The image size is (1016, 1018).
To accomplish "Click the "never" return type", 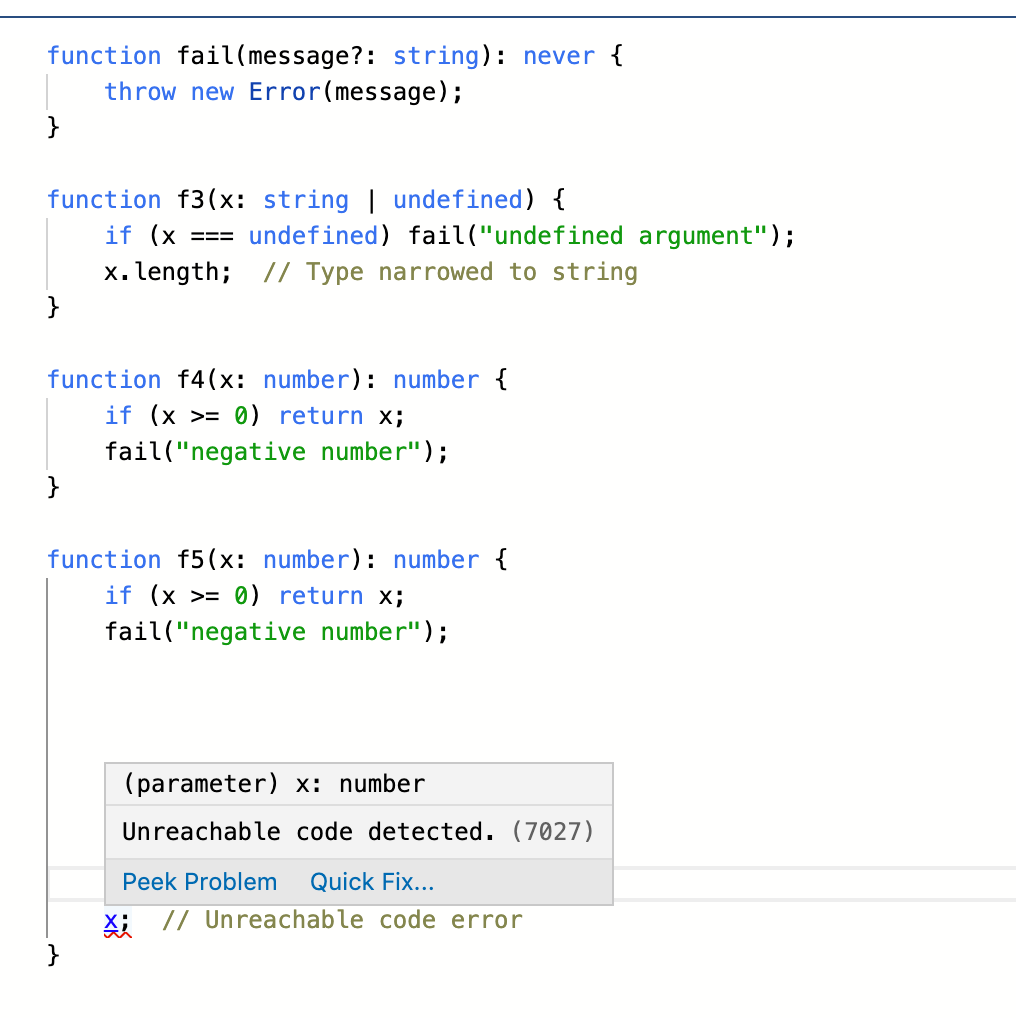I will pyautogui.click(x=559, y=56).
